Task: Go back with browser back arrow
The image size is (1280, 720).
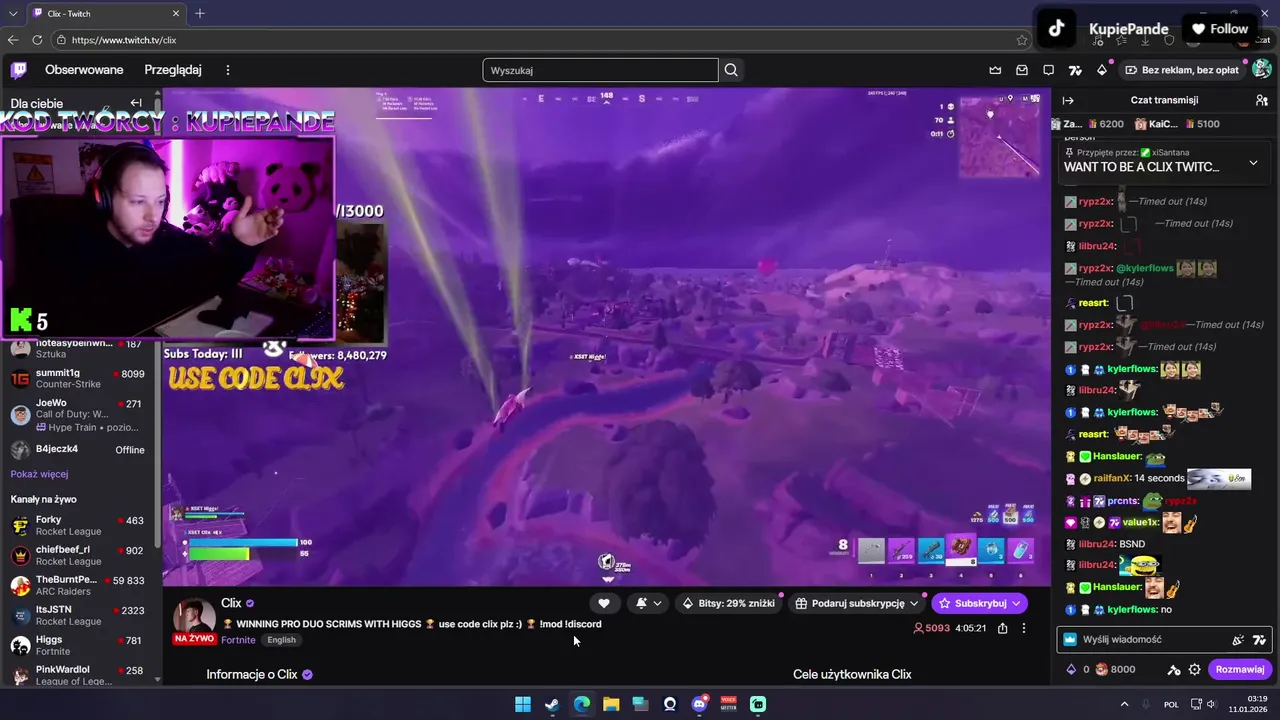Action: tap(13, 40)
